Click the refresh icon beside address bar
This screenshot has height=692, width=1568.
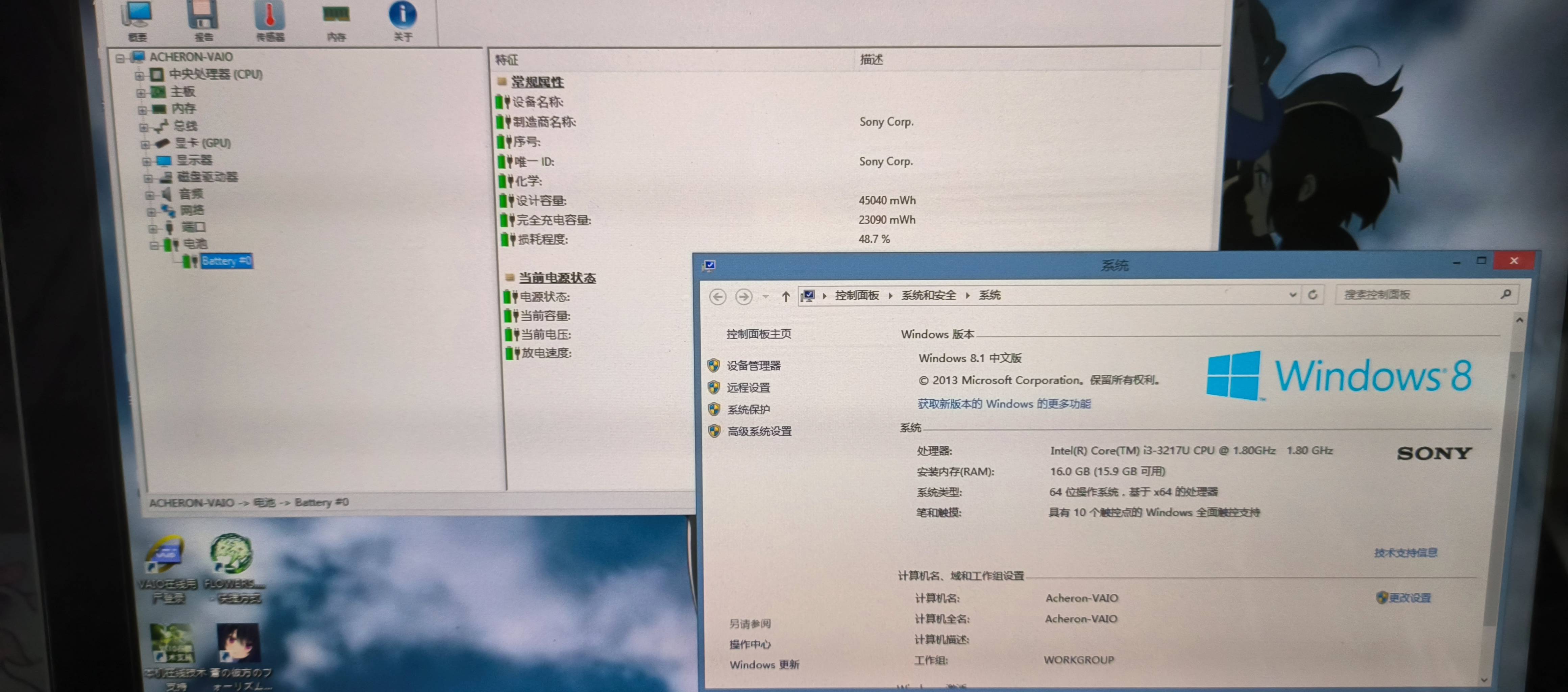[x=1312, y=295]
